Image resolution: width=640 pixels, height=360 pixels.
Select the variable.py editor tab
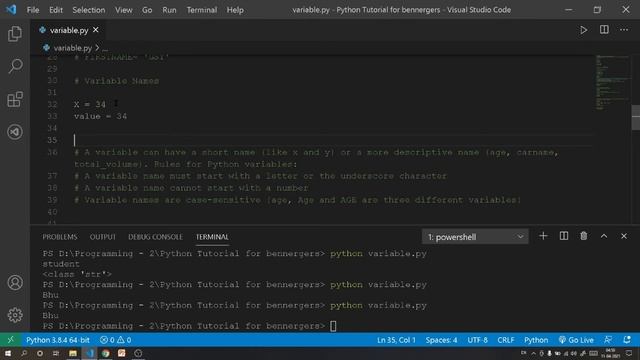click(x=69, y=30)
